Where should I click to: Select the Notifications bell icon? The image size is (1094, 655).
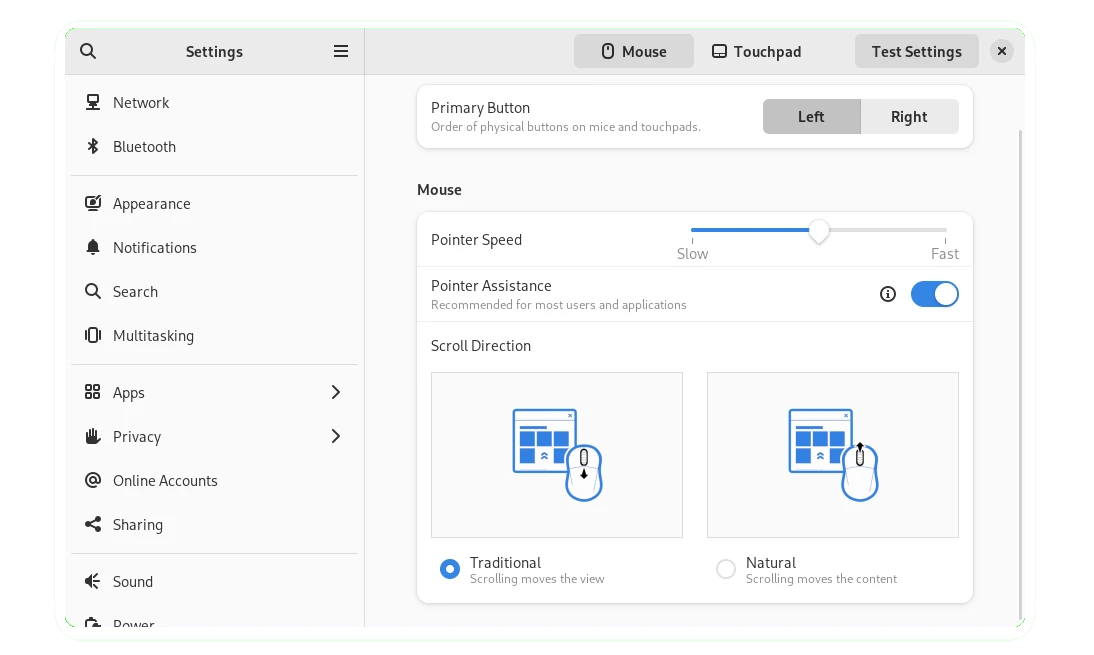(x=93, y=247)
